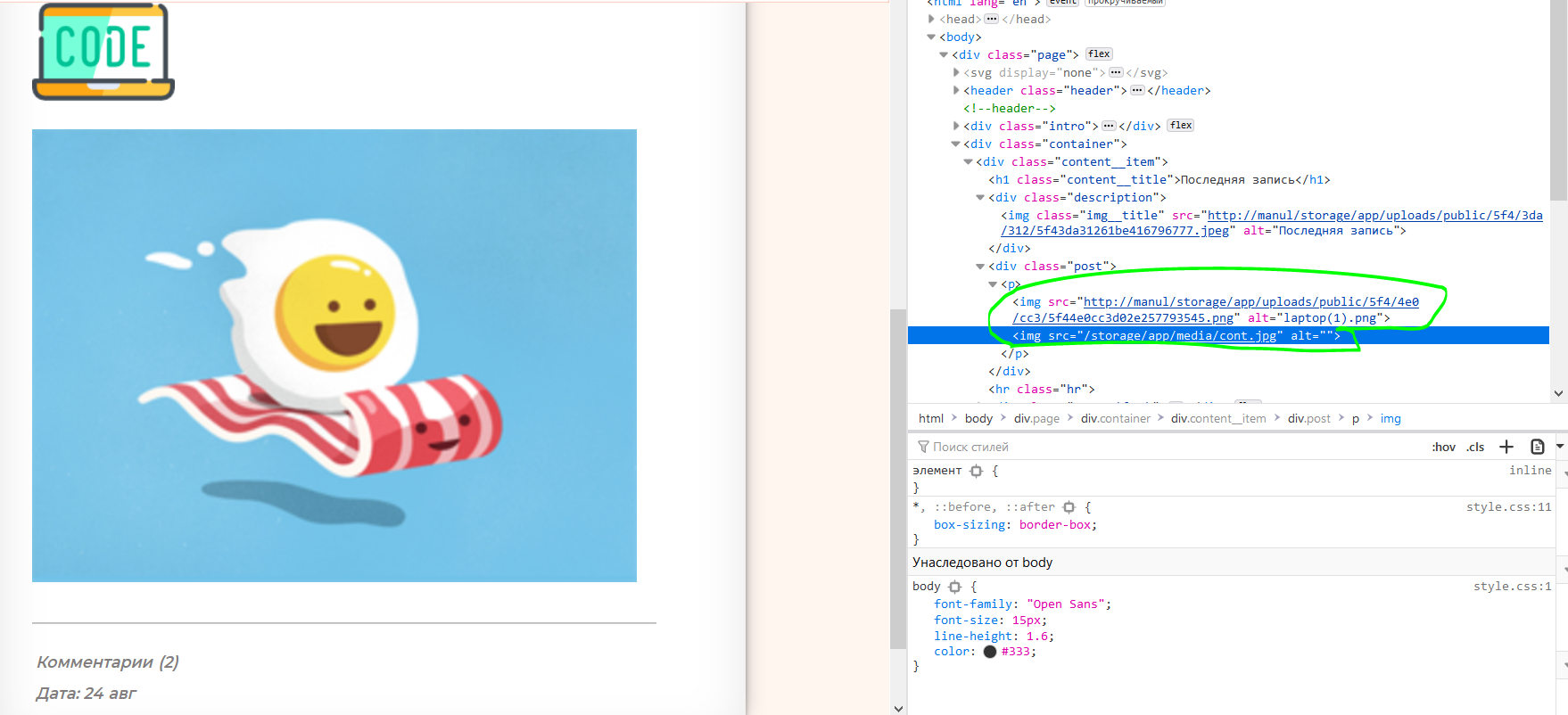The width and height of the screenshot is (1568, 715).
Task: Select div.container in the breadcrumb bar
Action: tap(1116, 418)
